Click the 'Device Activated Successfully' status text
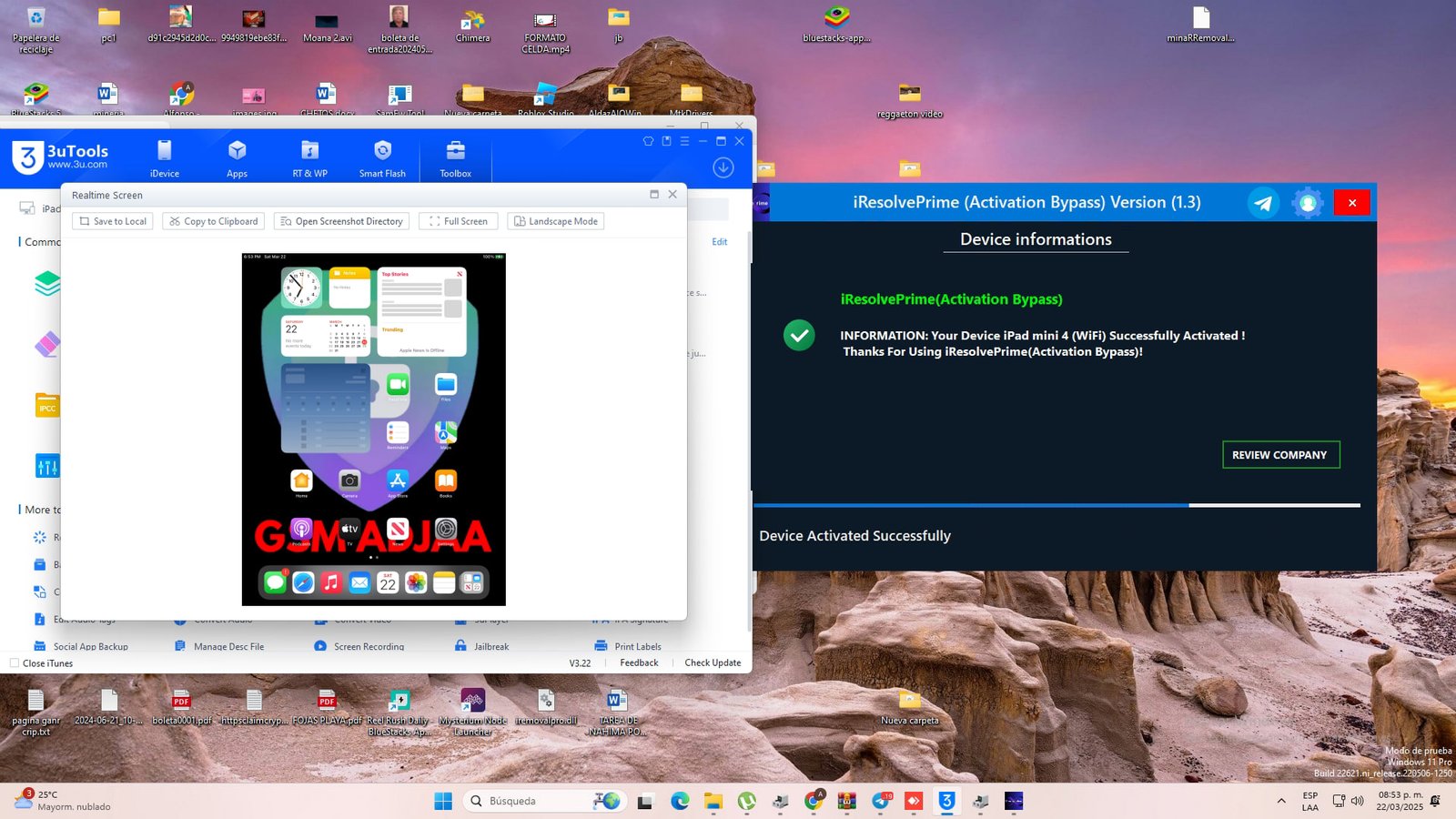This screenshot has height=819, width=1456. click(x=854, y=536)
